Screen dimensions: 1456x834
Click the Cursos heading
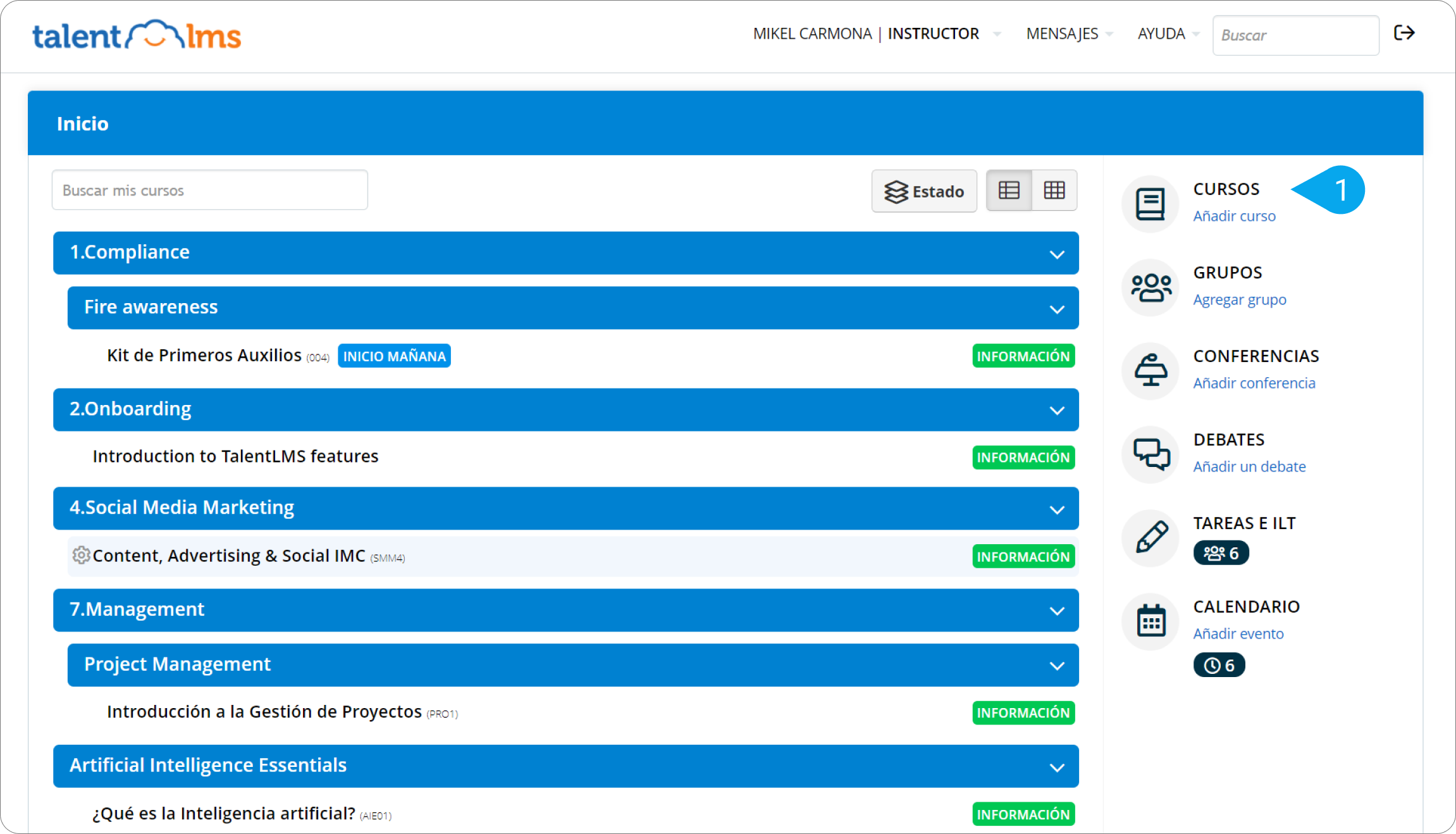click(x=1226, y=189)
